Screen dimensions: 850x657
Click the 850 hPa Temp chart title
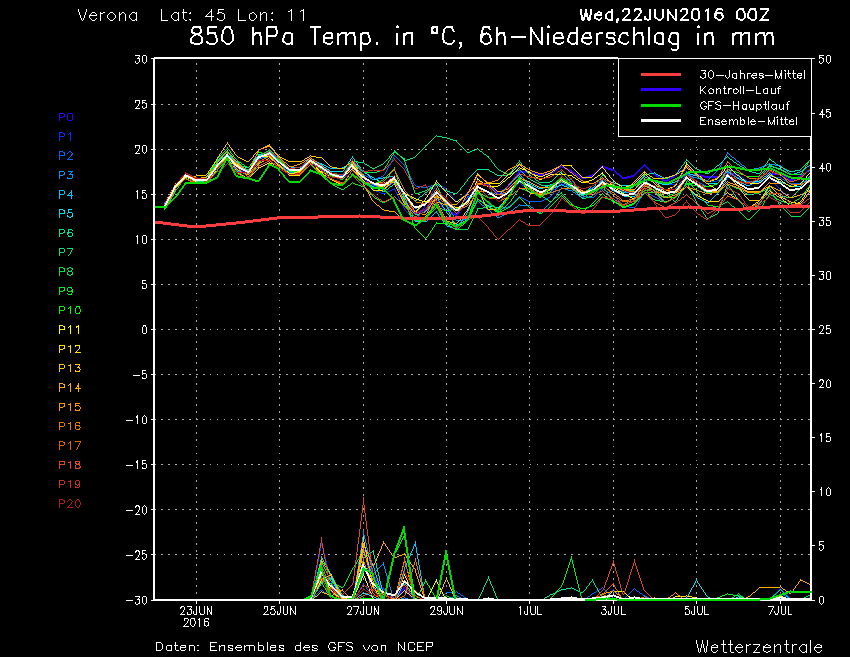(482, 37)
